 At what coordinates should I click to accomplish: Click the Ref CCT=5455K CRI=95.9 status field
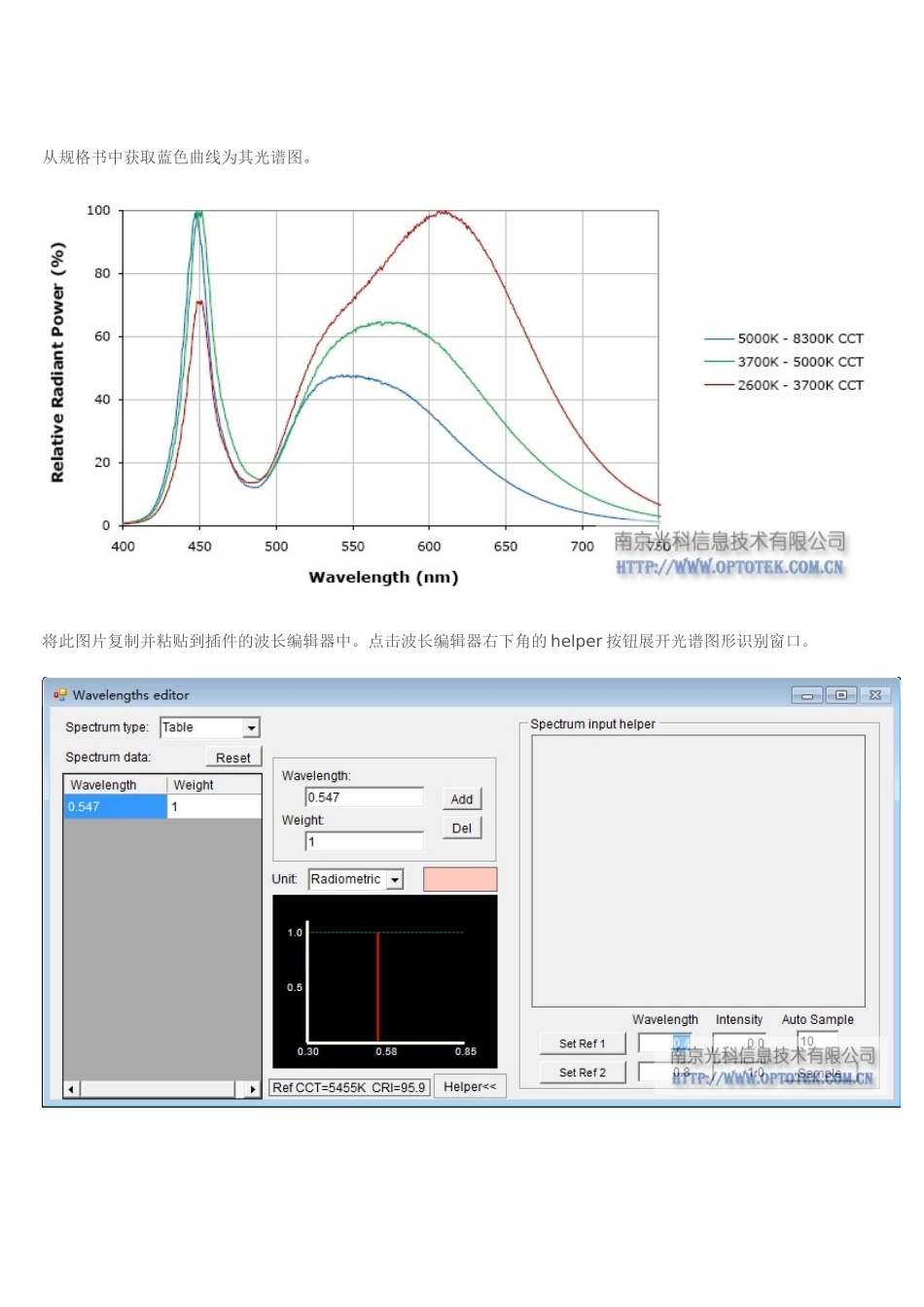349,1087
